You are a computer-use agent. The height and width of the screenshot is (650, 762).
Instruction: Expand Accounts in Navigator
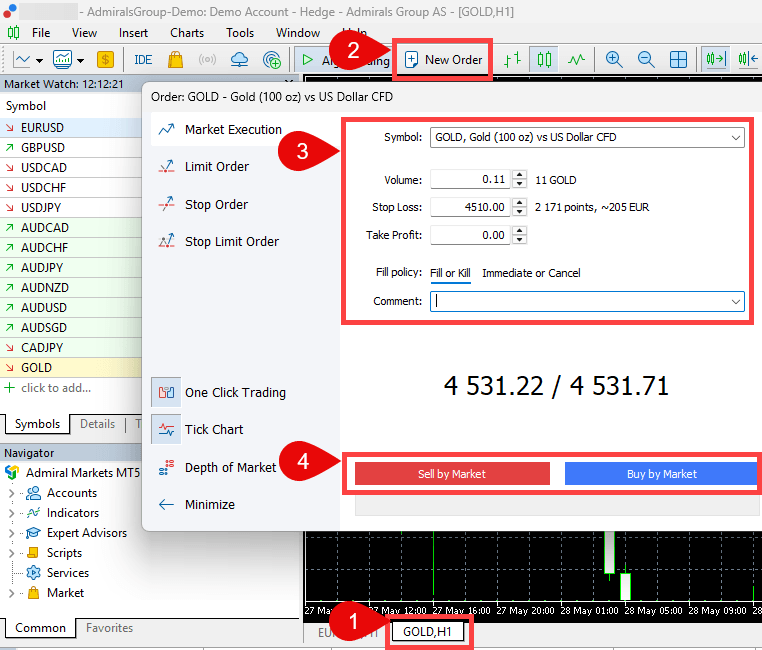pyautogui.click(x=11, y=493)
